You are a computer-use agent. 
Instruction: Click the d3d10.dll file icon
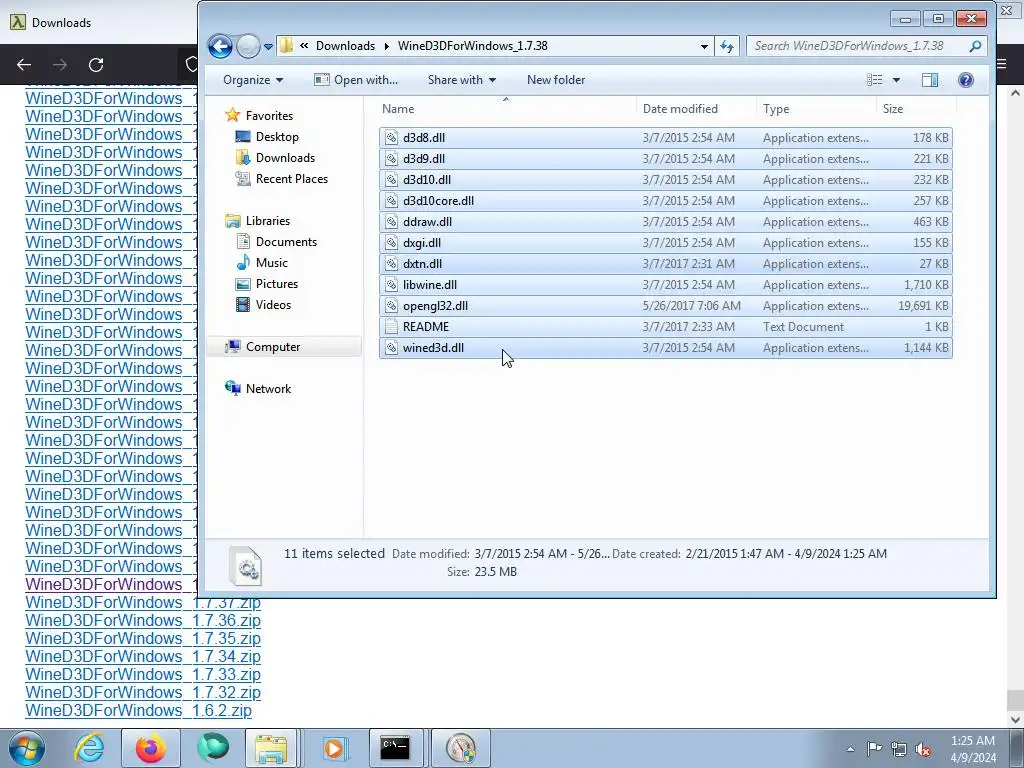point(391,180)
